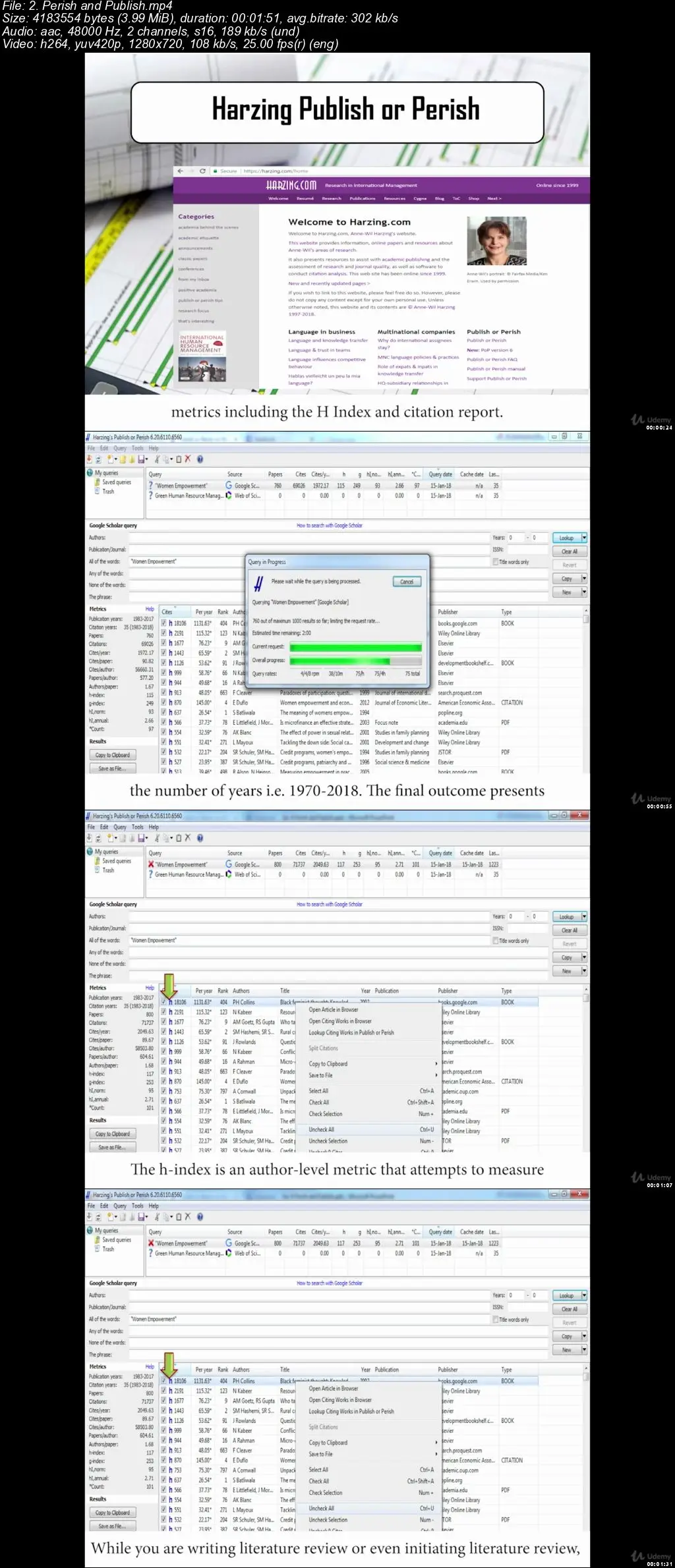Click the Google Scholar G icon, 00:00:55 frame
This screenshot has height=1568, width=675.
click(229, 486)
